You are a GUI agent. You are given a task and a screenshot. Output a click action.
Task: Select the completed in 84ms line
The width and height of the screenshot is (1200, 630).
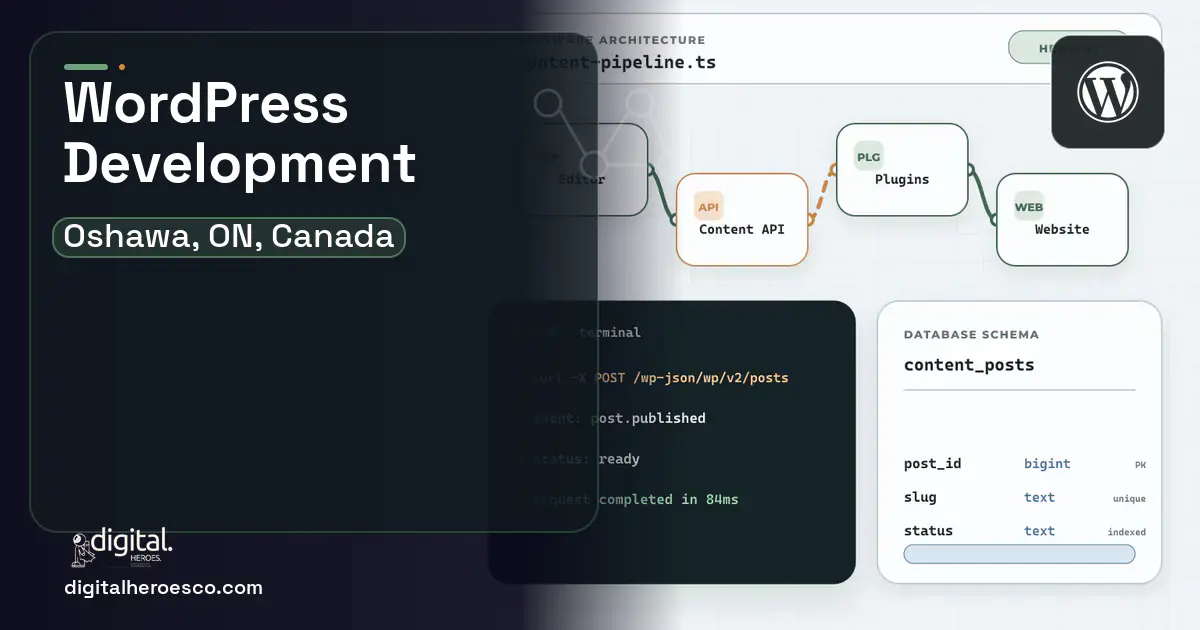[x=635, y=499]
